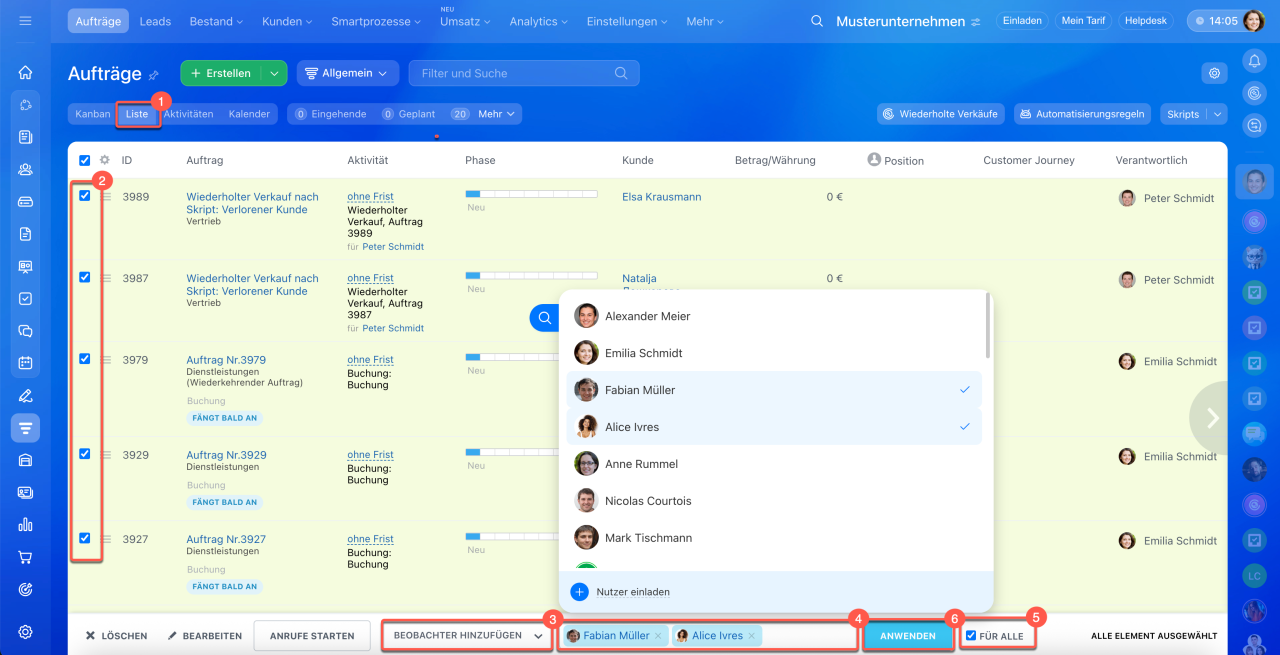
Task: Click the settings gear icon near Skripts
Action: [1214, 73]
